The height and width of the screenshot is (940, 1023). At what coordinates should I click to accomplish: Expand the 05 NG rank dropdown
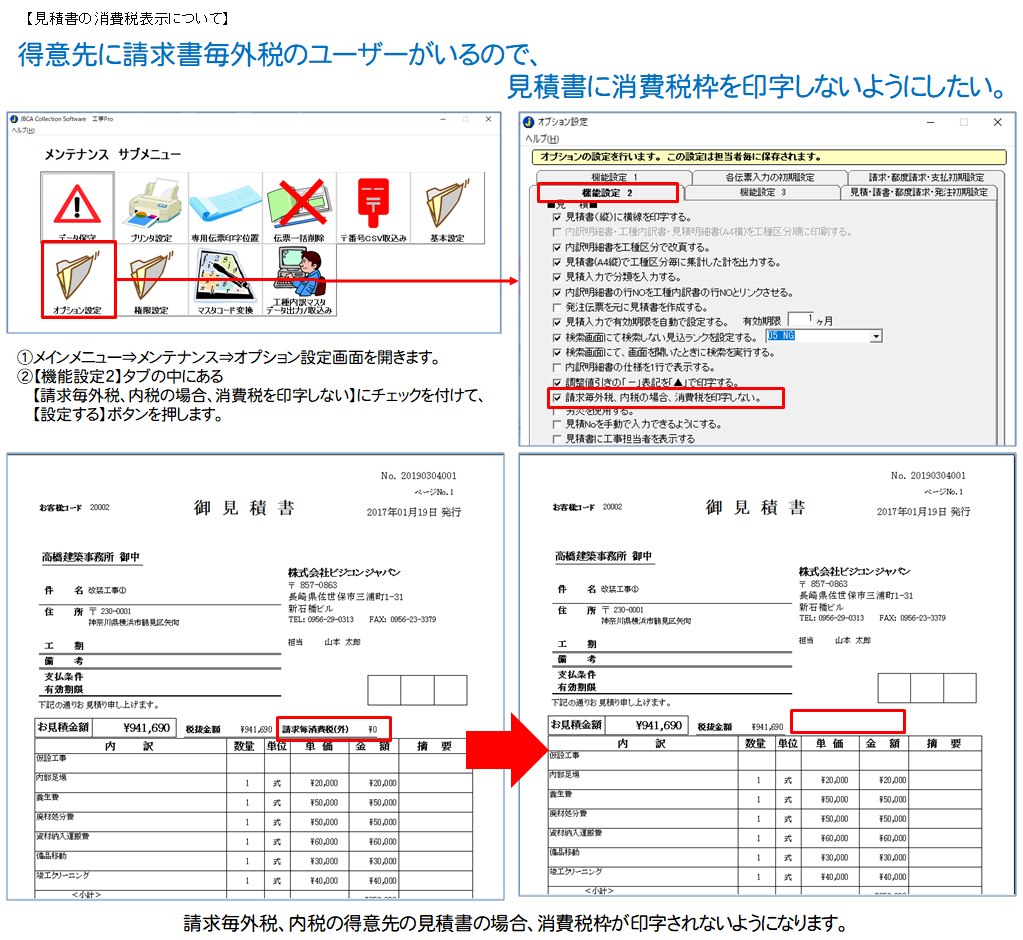876,338
